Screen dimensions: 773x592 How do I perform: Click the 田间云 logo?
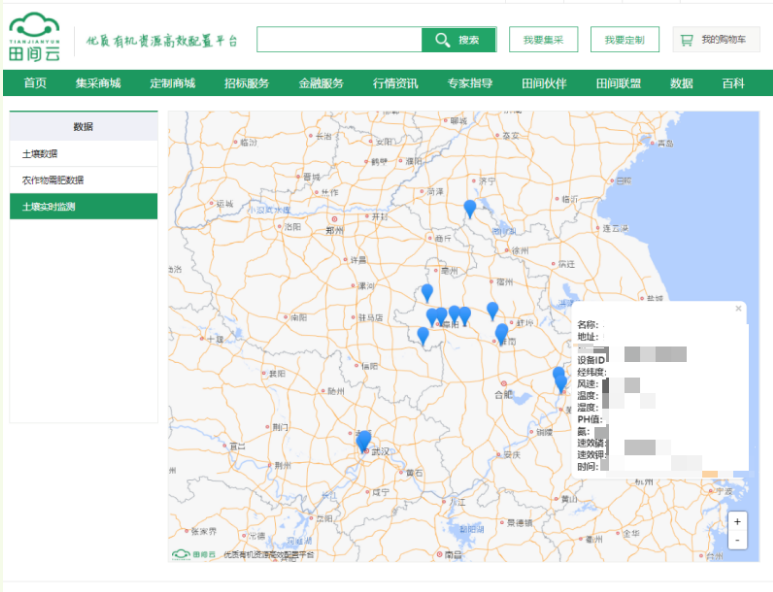[x=35, y=38]
